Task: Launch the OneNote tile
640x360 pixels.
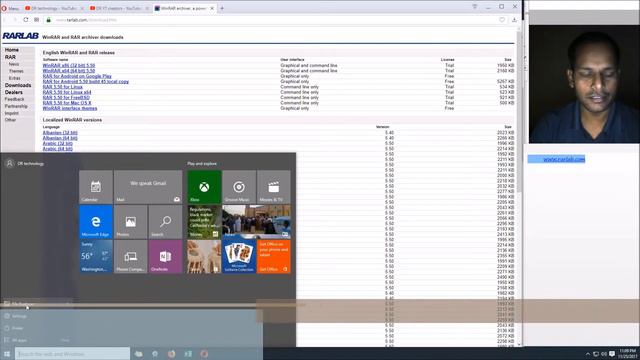Action: point(165,256)
